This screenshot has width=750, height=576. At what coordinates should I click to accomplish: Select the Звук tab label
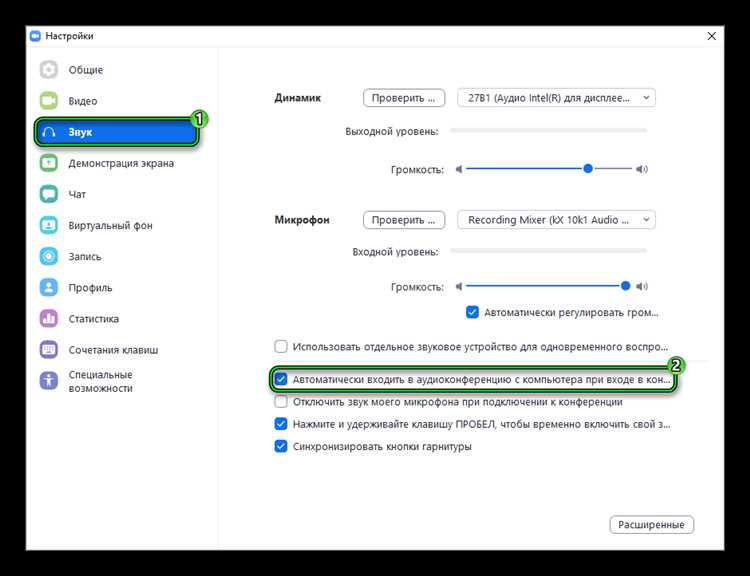click(x=80, y=132)
